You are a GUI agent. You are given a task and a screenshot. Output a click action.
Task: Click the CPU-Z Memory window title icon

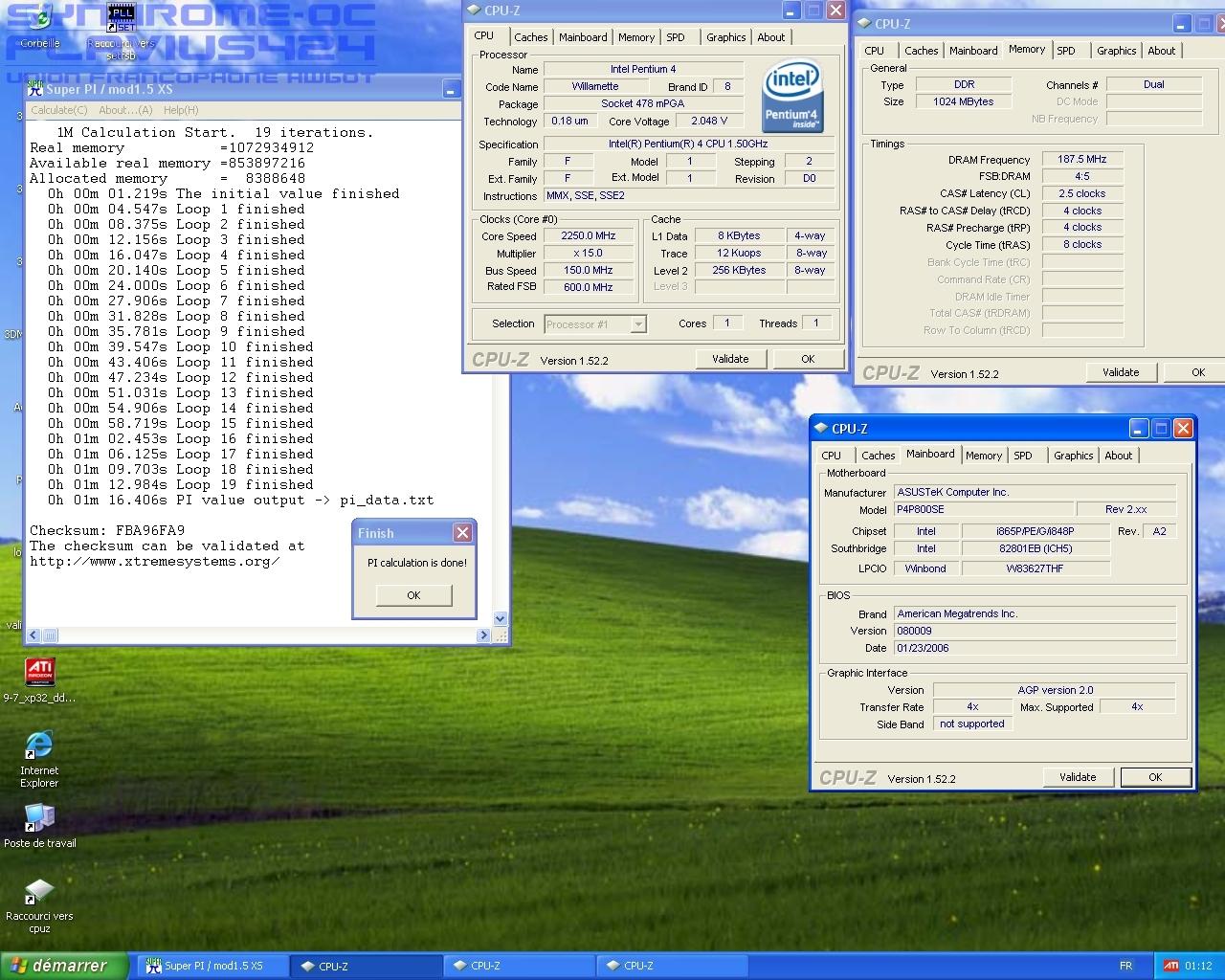[x=864, y=23]
